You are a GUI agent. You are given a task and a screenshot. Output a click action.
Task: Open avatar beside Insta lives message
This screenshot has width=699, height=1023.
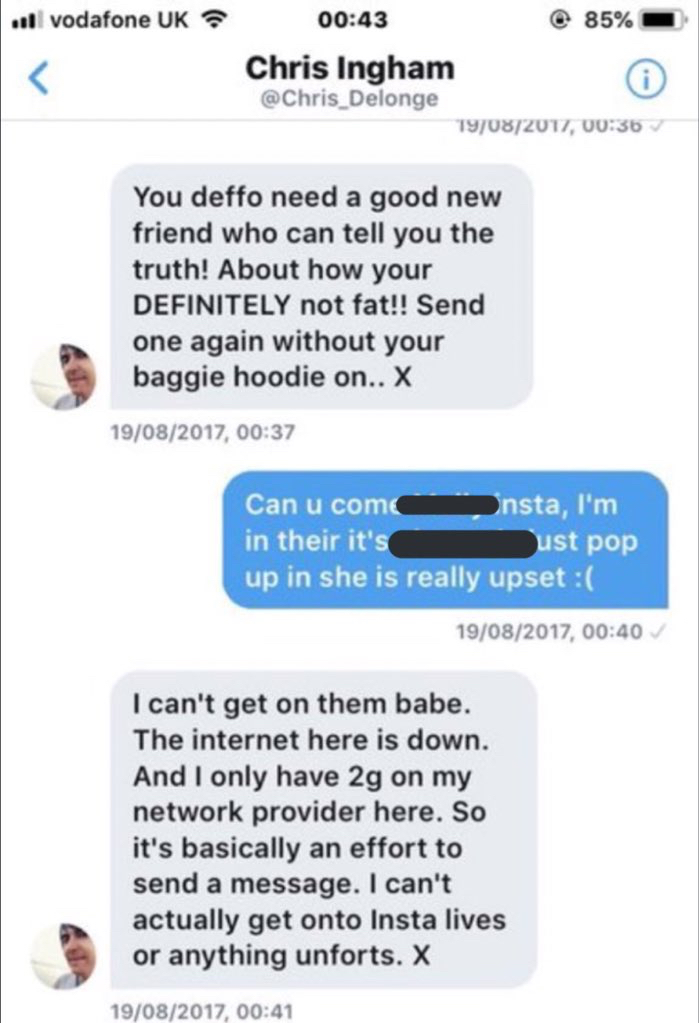(63, 956)
